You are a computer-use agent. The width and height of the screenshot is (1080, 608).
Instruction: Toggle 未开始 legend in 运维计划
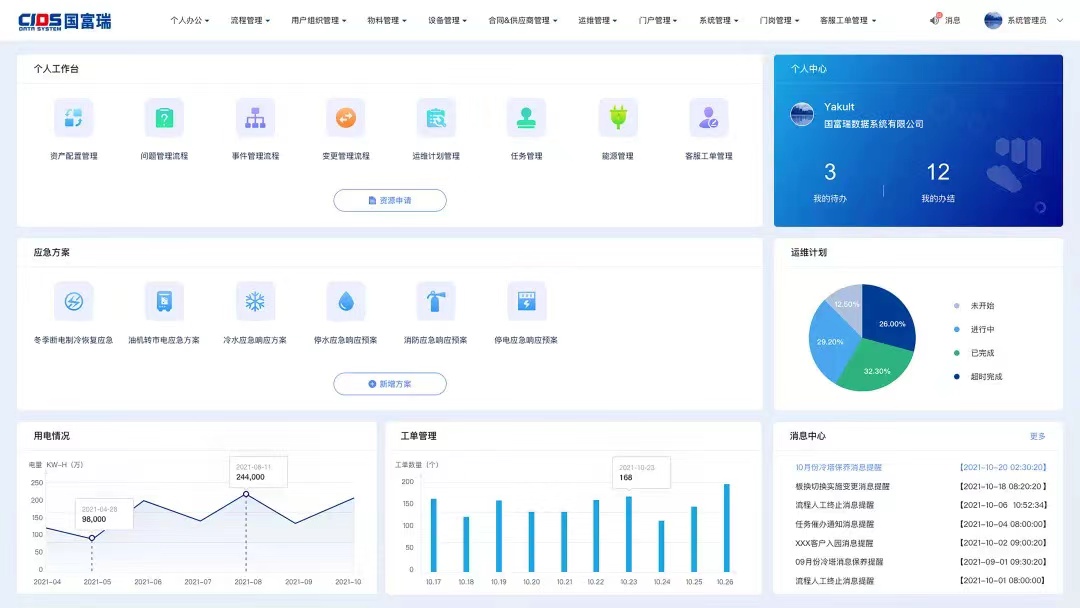point(975,306)
